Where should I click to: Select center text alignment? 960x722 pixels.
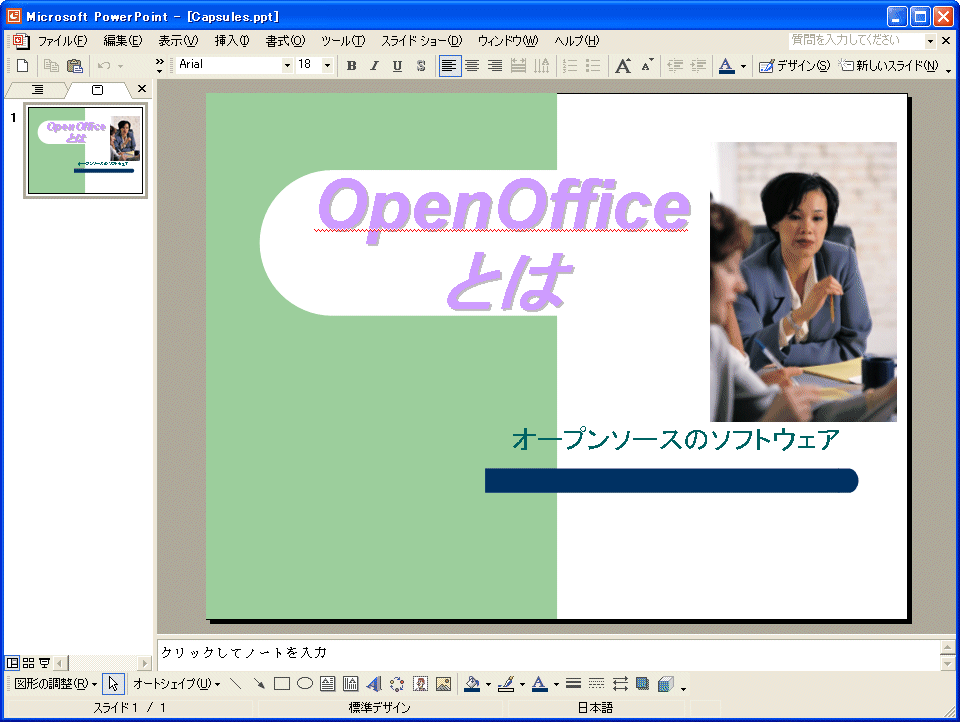(x=472, y=66)
